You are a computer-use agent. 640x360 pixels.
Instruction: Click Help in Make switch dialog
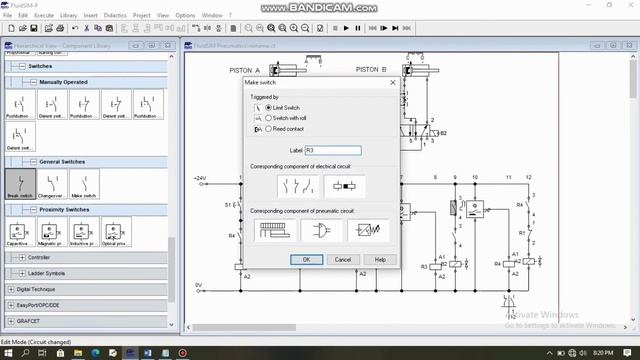[x=380, y=260]
